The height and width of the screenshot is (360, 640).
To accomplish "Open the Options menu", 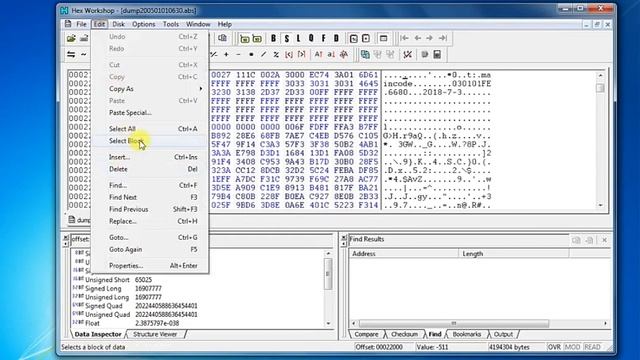I will [x=143, y=24].
